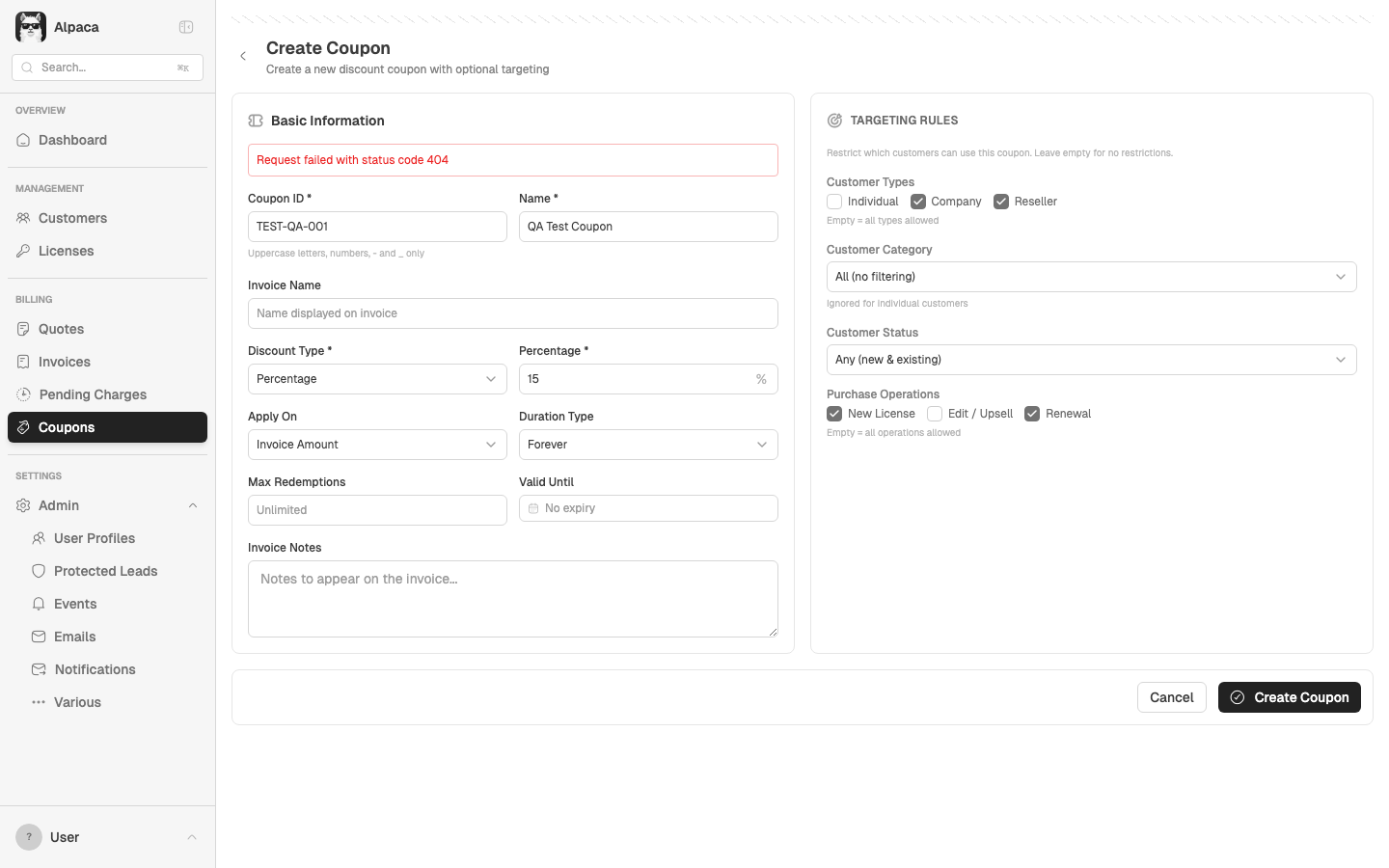Image resolution: width=1389 pixels, height=868 pixels.
Task: Click the Invoice Name input field
Action: click(512, 313)
